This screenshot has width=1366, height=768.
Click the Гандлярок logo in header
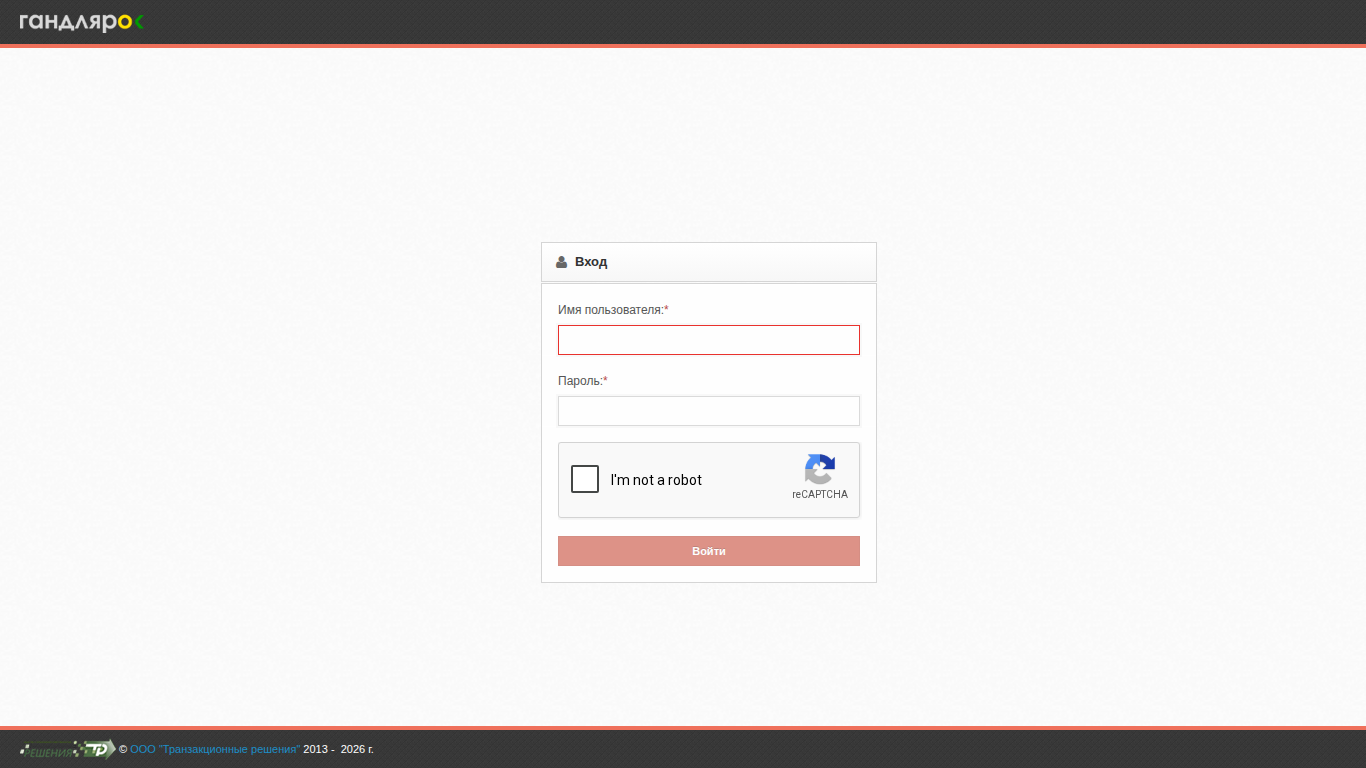click(82, 22)
